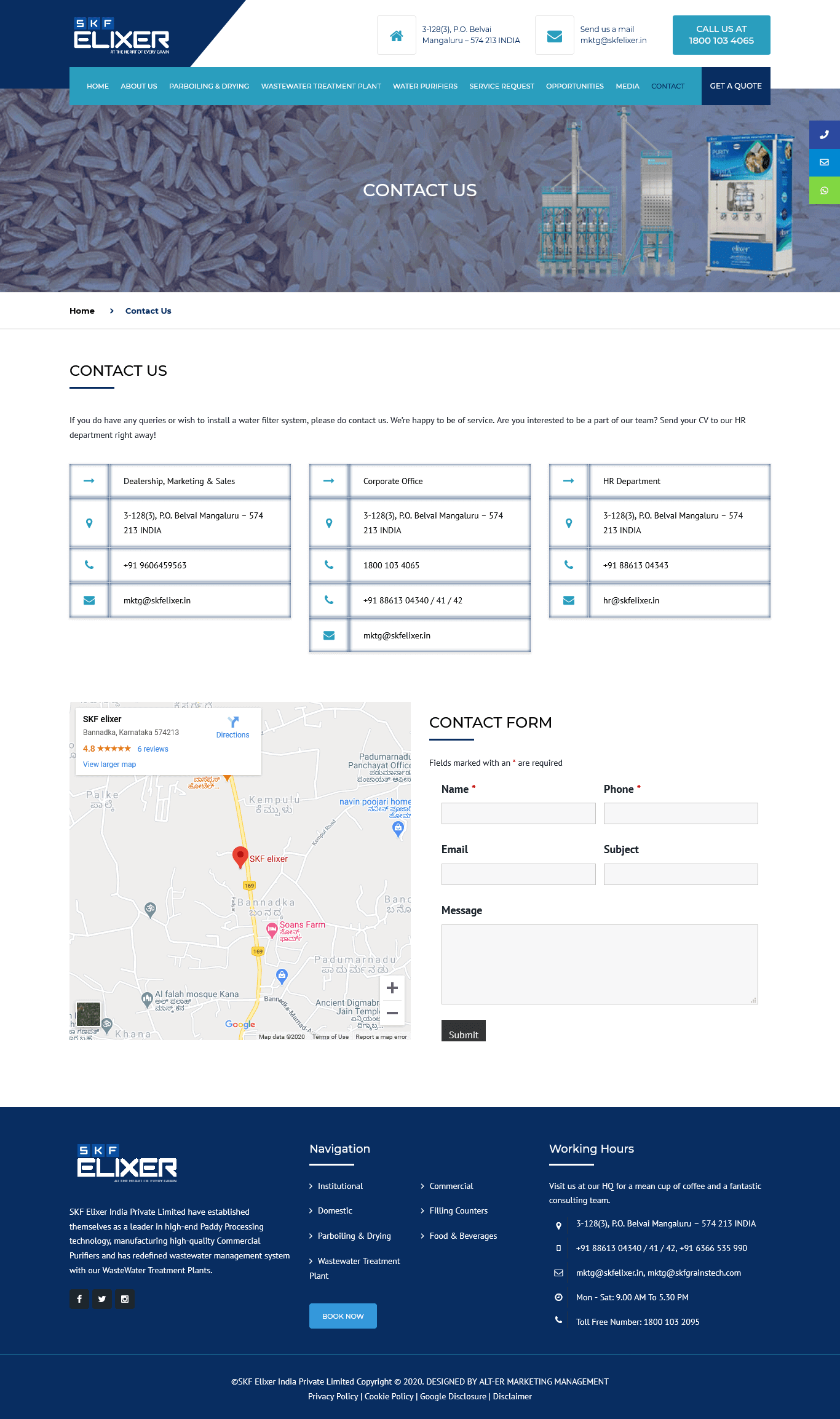Click the Name input field
Viewport: 840px width, 1419px height.
(x=518, y=813)
